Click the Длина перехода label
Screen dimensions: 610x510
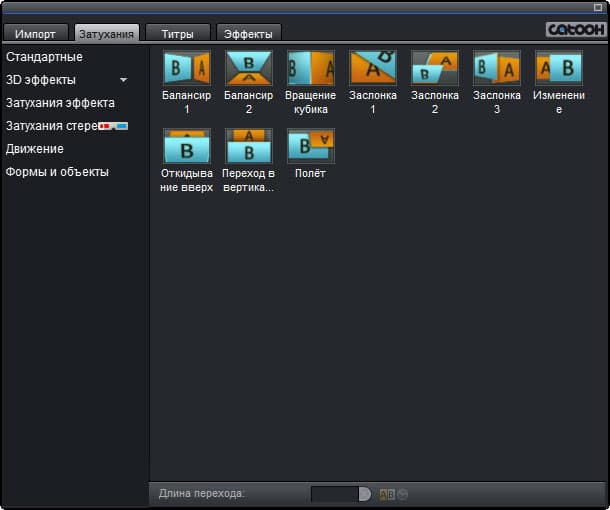click(x=202, y=494)
